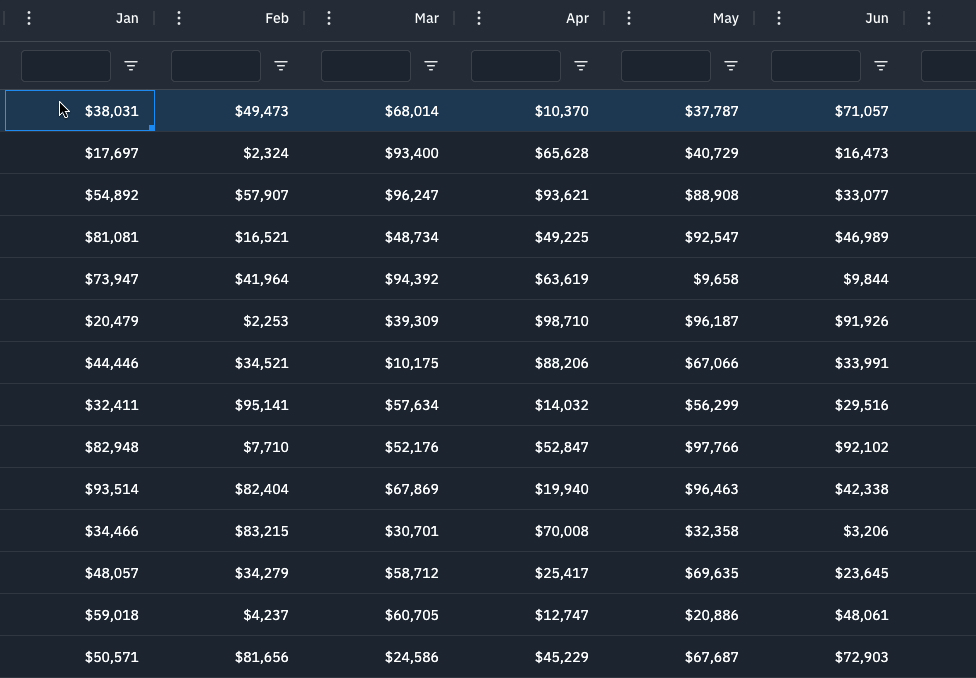Screen dimensions: 976x678
Task: Open the Jun column filter funnel
Action: [x=881, y=65]
